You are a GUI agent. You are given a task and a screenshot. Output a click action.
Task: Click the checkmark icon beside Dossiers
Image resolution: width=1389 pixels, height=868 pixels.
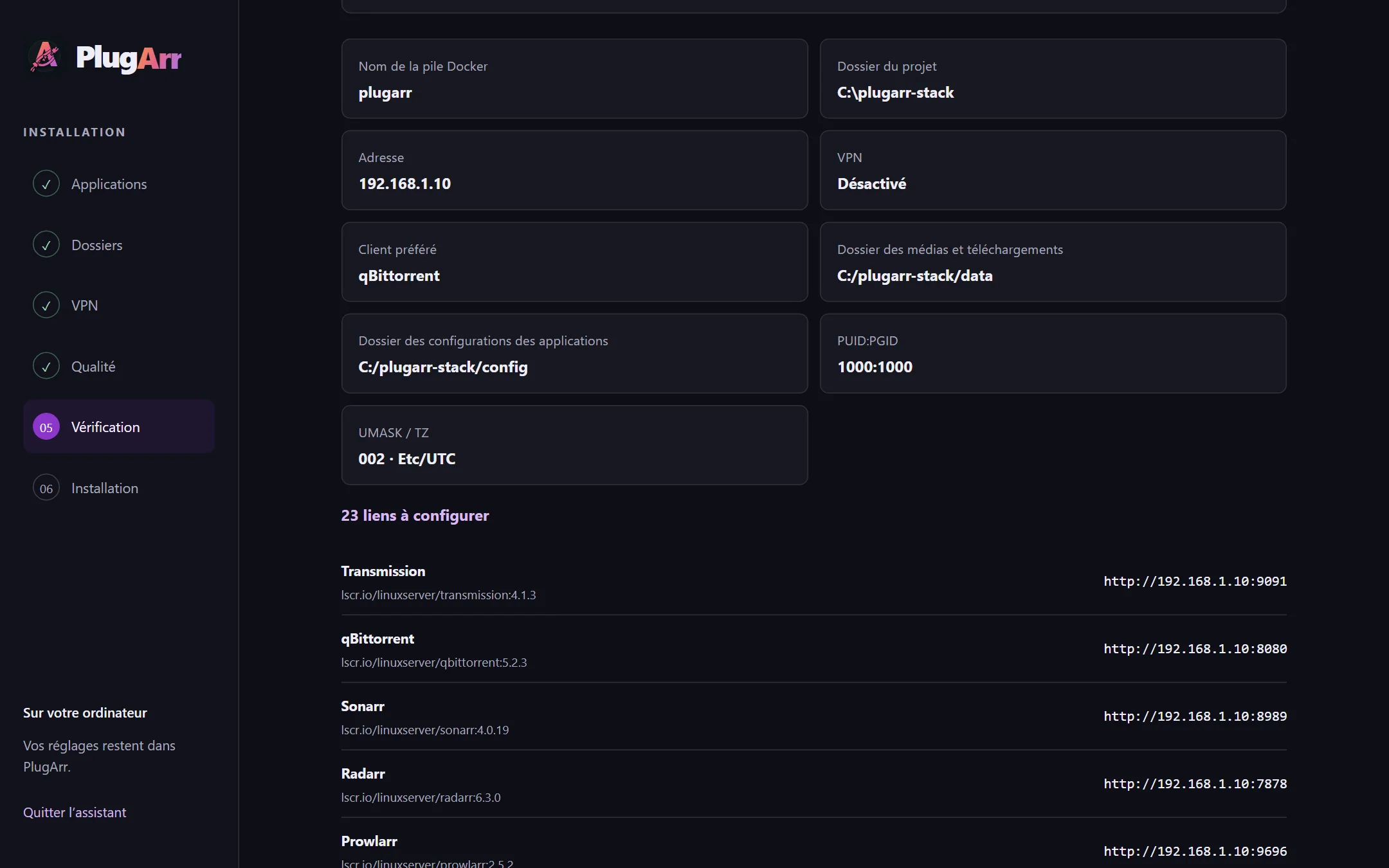pyautogui.click(x=46, y=245)
